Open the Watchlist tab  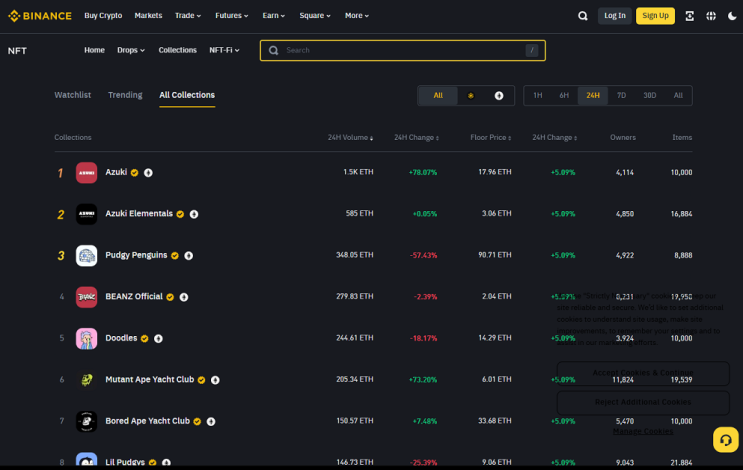coord(72,95)
